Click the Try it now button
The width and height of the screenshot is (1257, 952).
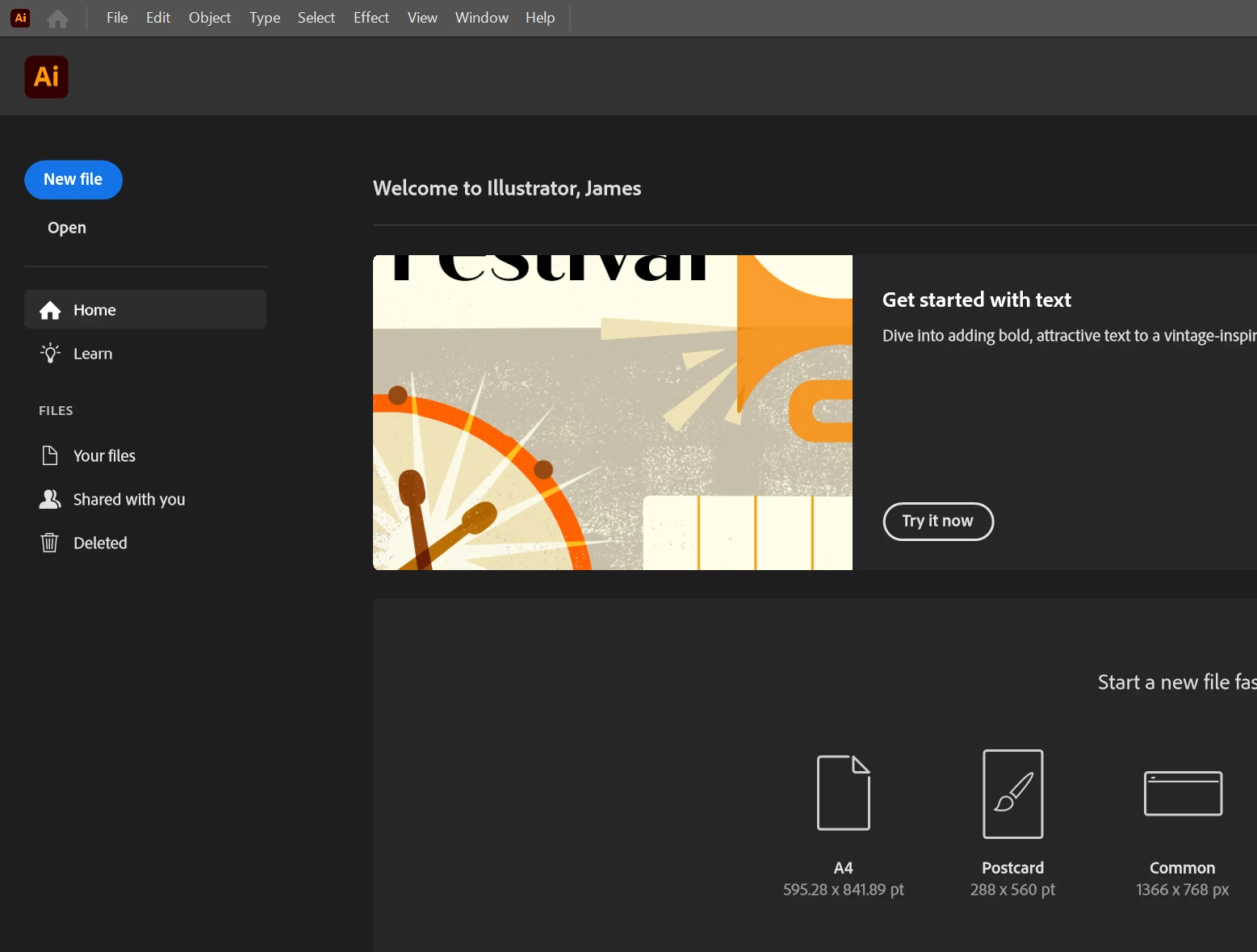pyautogui.click(x=938, y=521)
